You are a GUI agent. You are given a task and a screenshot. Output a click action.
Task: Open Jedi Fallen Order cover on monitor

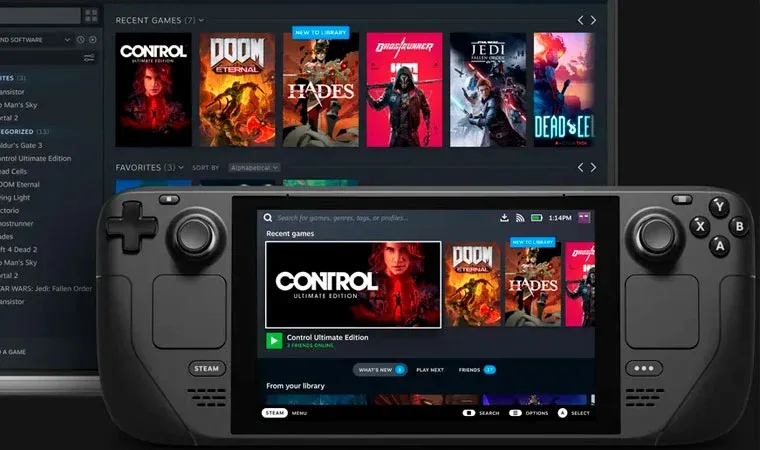pos(488,90)
